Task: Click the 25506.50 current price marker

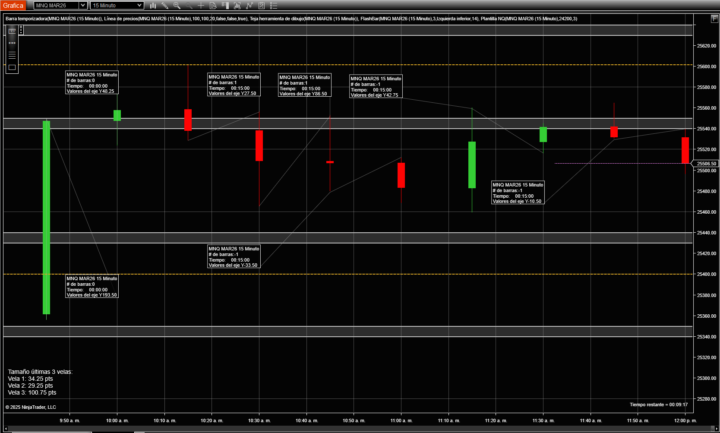Action: point(705,163)
